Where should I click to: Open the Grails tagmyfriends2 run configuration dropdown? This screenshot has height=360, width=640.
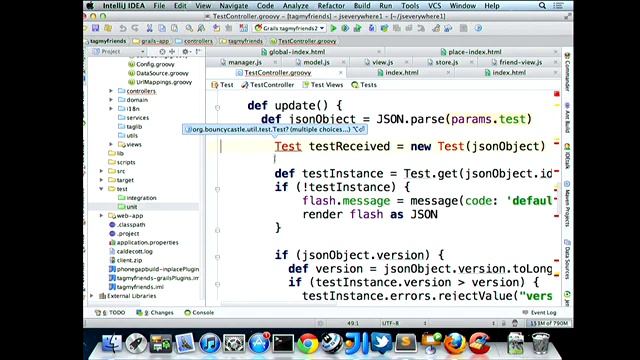click(x=289, y=28)
